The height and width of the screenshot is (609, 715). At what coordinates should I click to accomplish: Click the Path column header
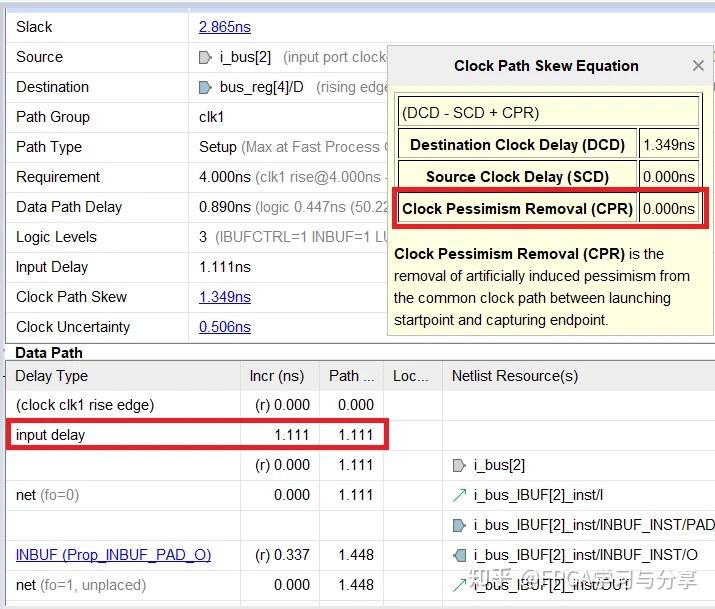click(350, 376)
